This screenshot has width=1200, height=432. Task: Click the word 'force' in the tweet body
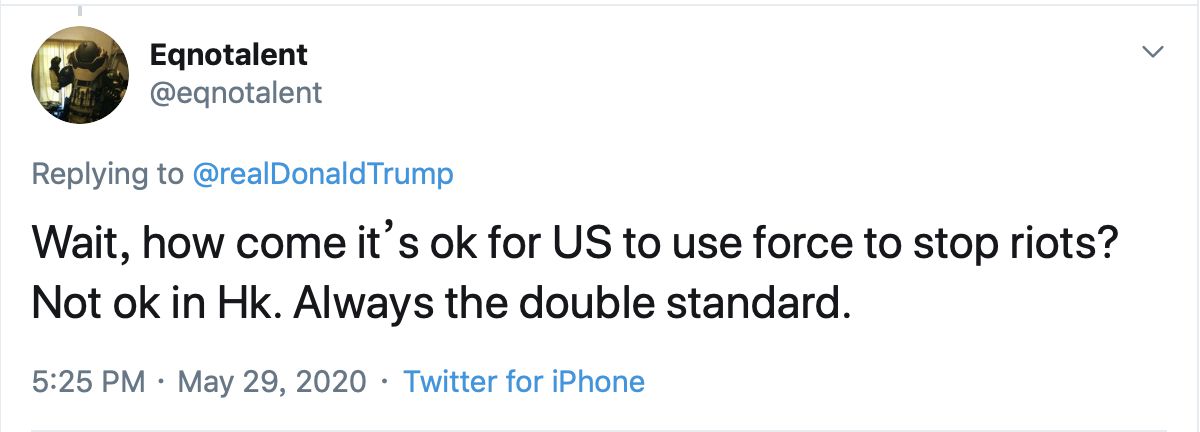796,246
